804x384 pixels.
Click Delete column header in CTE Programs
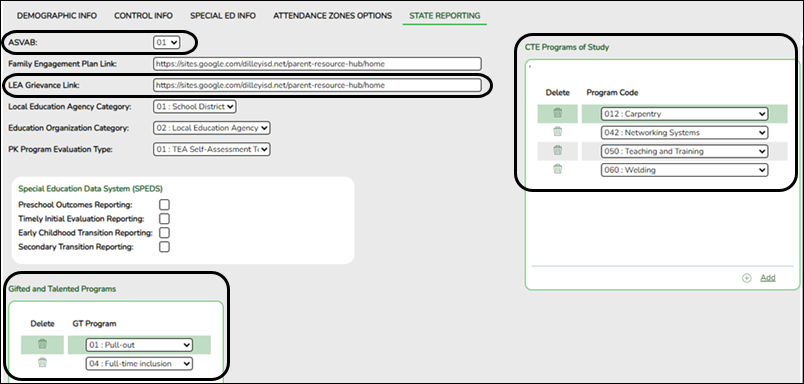click(x=557, y=93)
